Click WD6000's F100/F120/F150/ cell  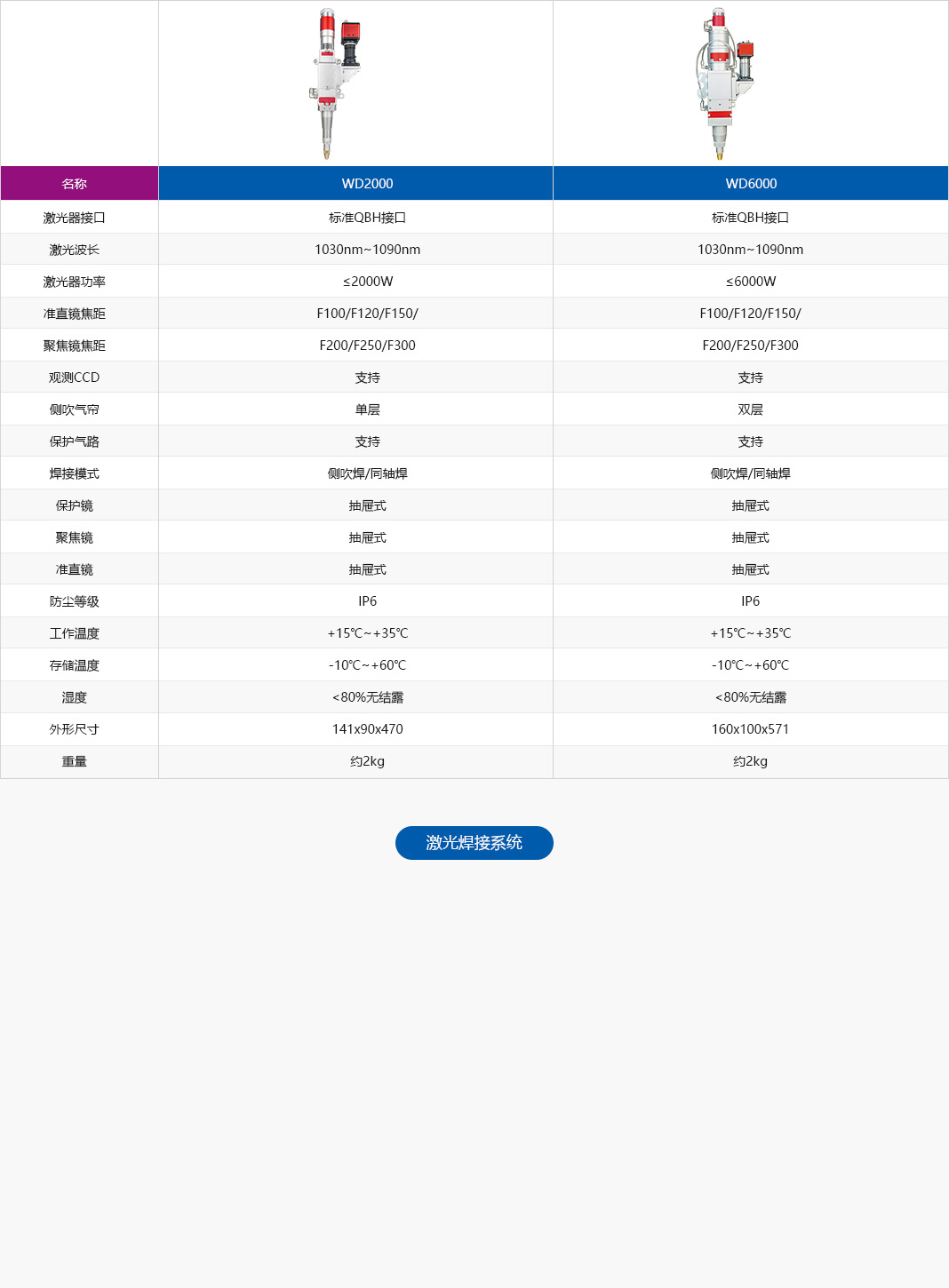(x=751, y=314)
